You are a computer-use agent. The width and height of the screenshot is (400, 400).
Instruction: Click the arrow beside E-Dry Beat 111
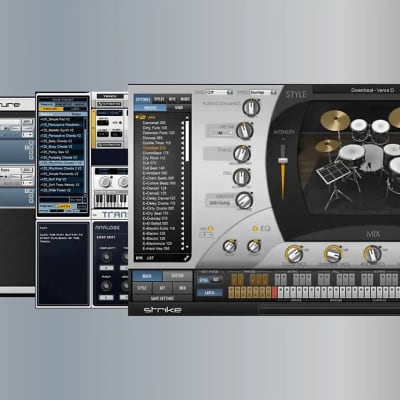coord(182,213)
